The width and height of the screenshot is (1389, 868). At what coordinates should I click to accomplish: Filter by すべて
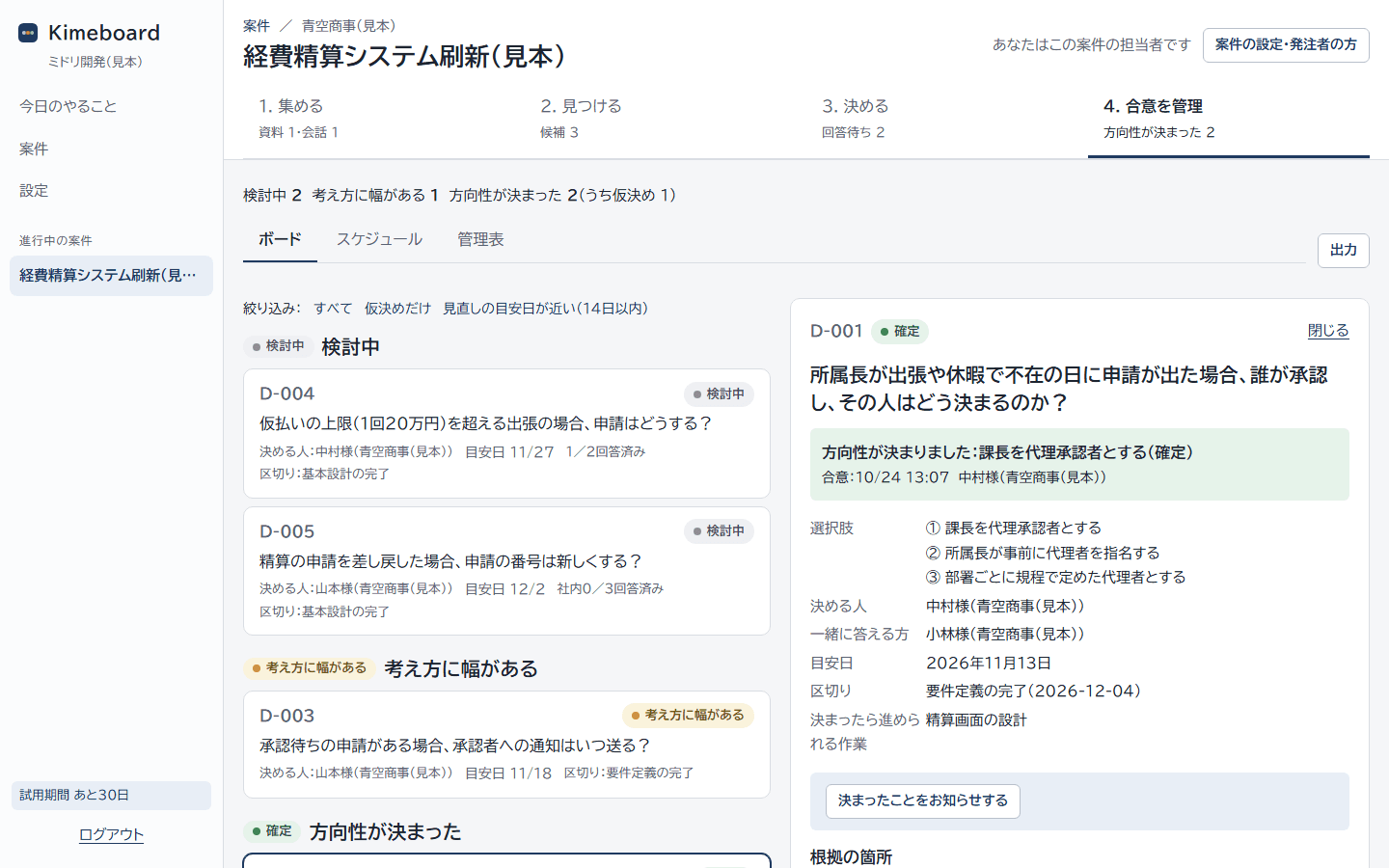(333, 309)
